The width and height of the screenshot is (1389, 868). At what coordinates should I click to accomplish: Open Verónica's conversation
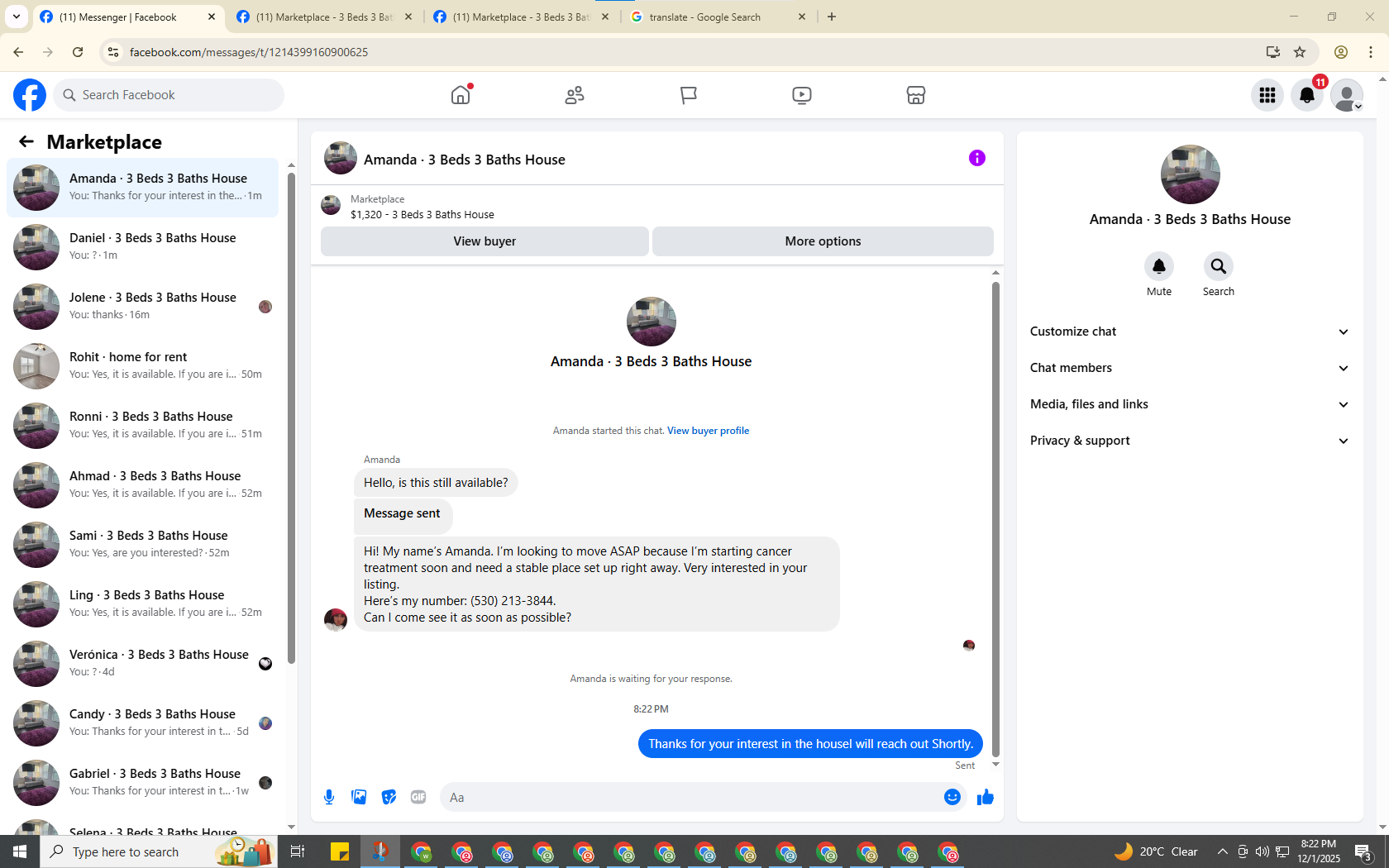click(x=143, y=663)
